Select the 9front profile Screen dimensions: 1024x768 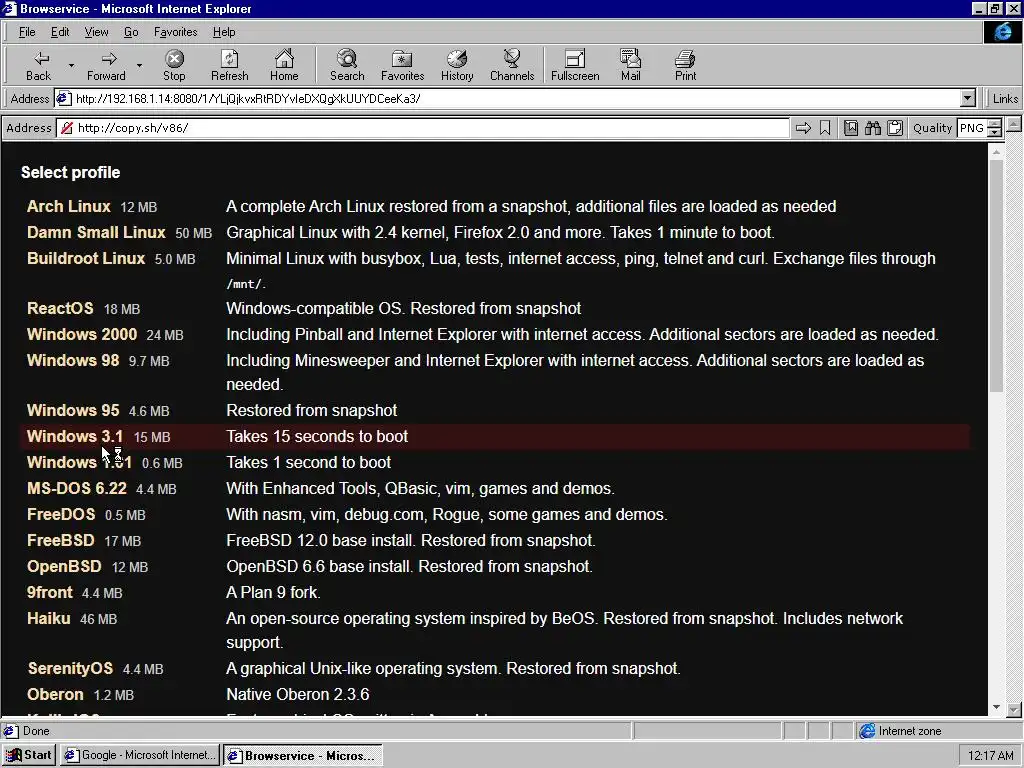[50, 593]
